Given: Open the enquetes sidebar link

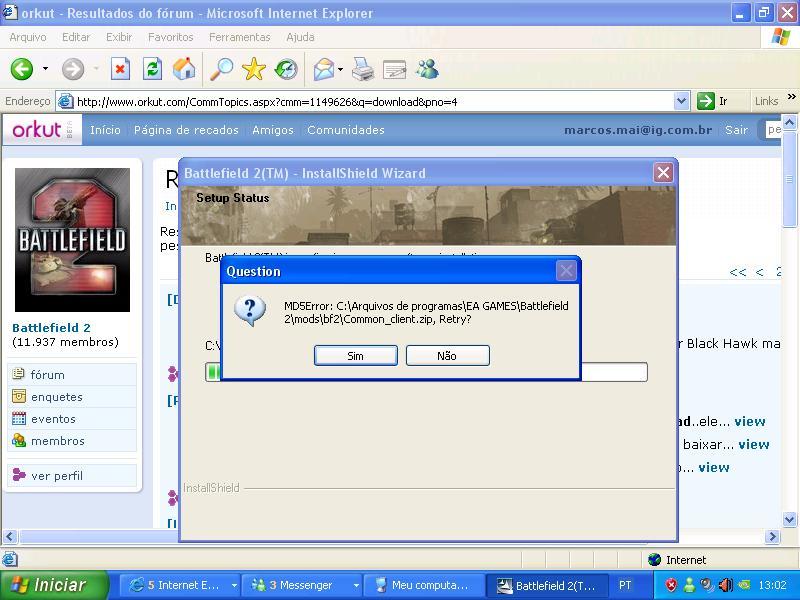Looking at the screenshot, I should 57,397.
